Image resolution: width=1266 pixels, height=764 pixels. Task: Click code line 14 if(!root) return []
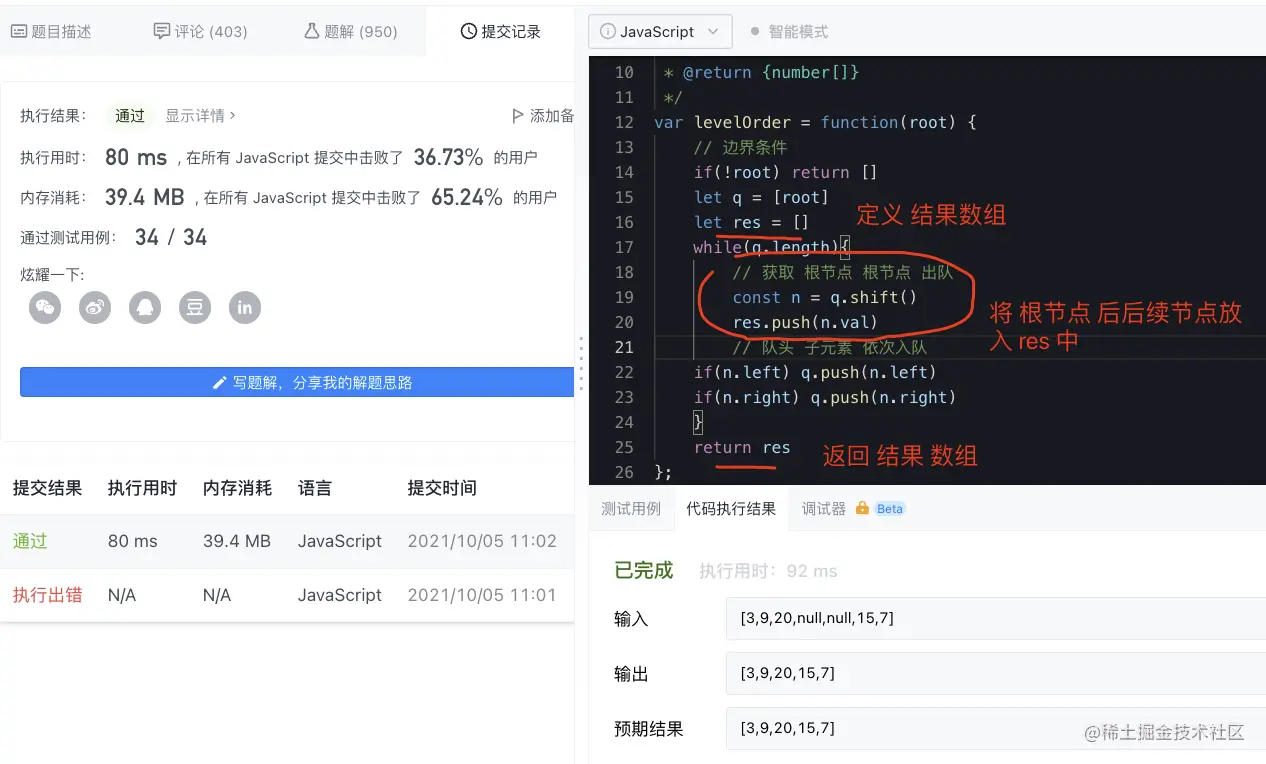[x=785, y=172]
